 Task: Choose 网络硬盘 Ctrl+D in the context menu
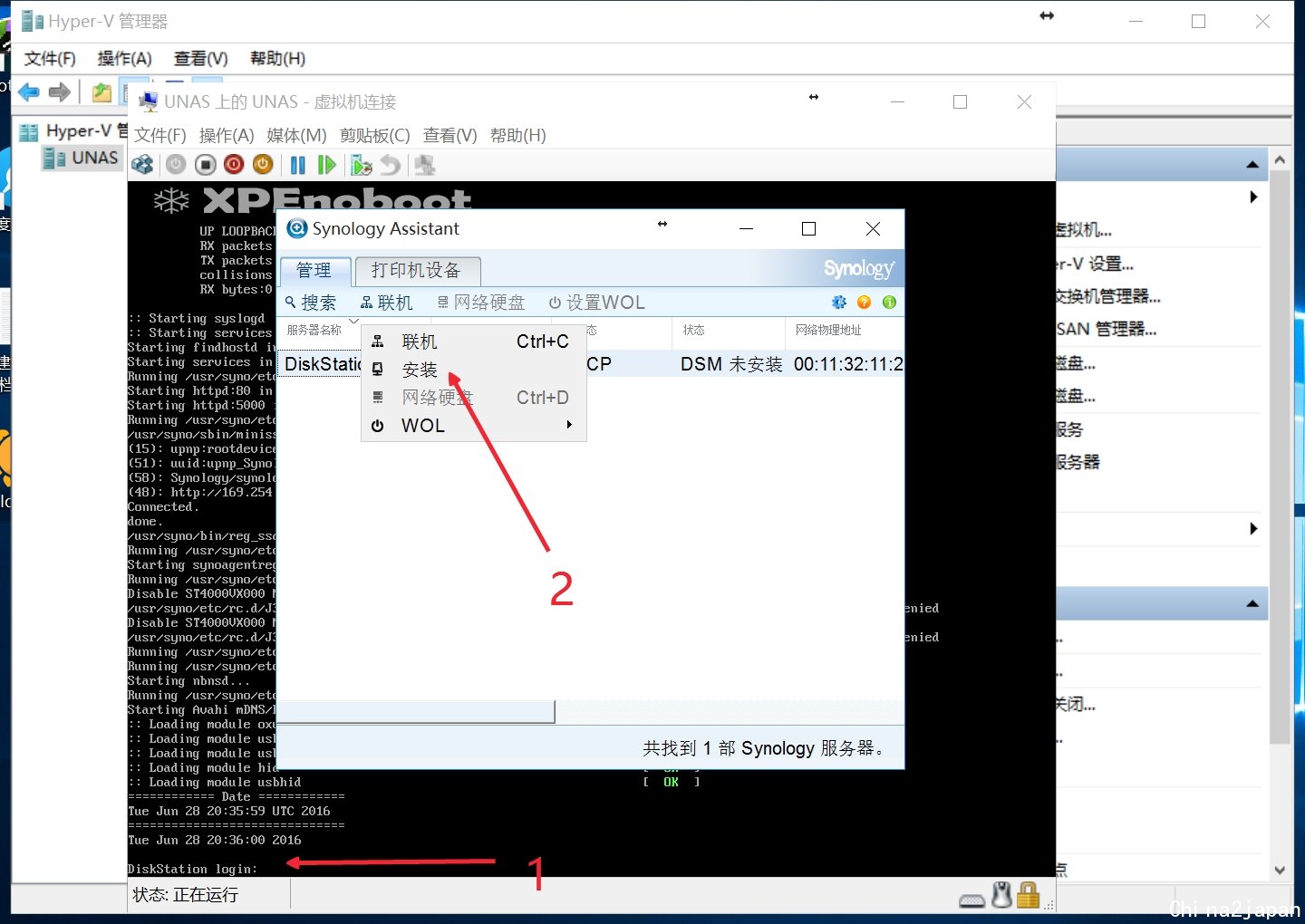[x=474, y=398]
